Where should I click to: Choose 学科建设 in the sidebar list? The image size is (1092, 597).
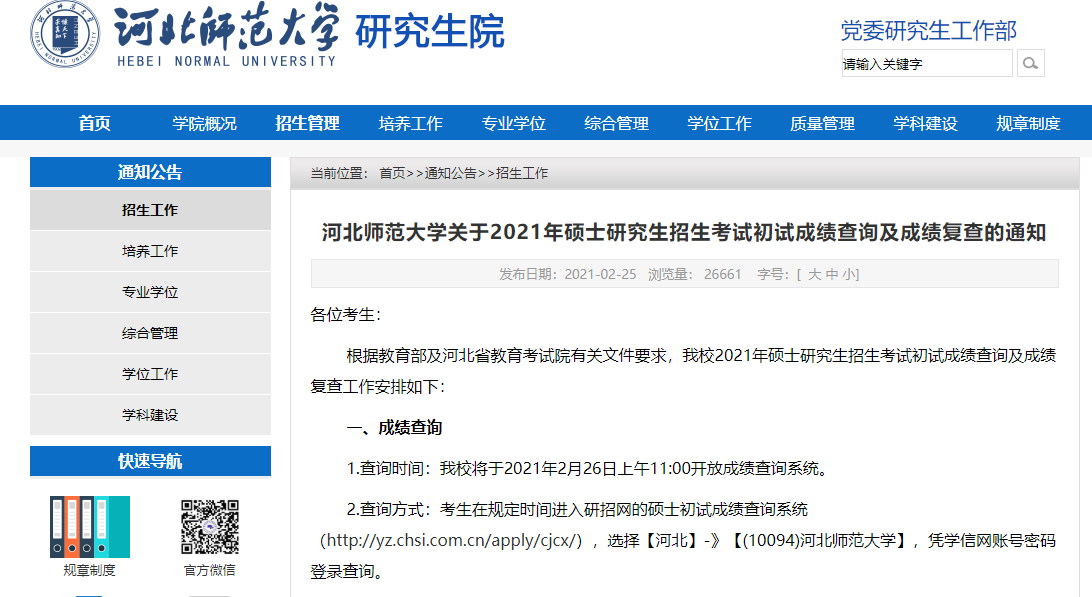[150, 415]
